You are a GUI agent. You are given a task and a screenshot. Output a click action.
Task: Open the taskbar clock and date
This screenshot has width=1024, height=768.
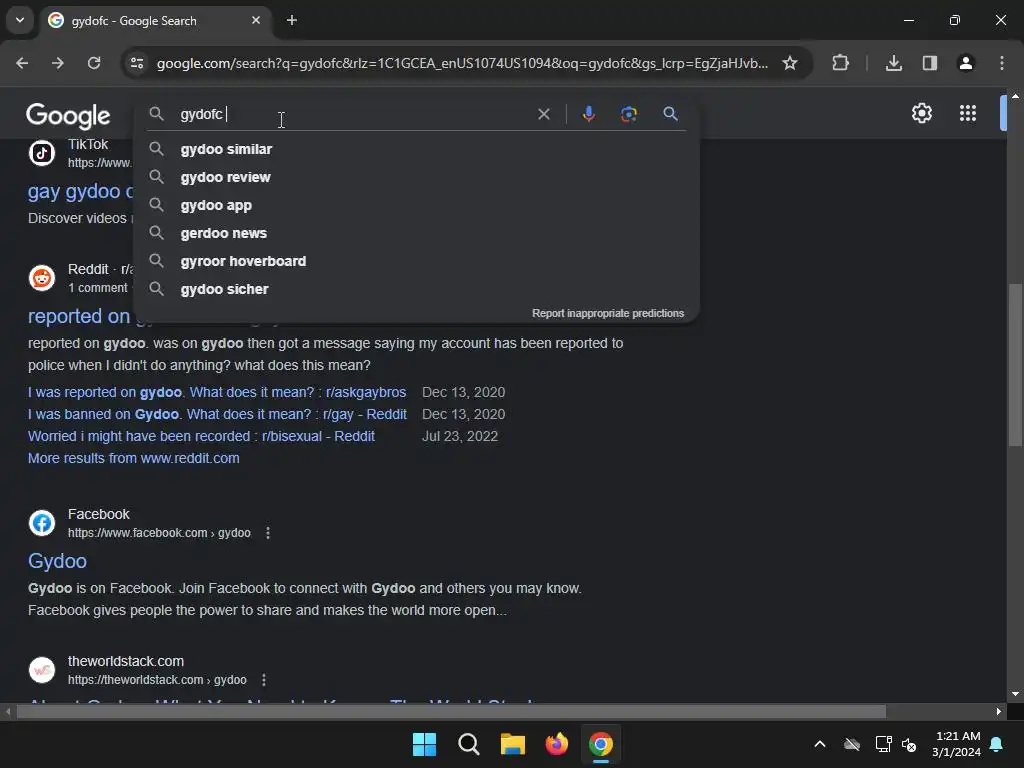pyautogui.click(x=957, y=744)
